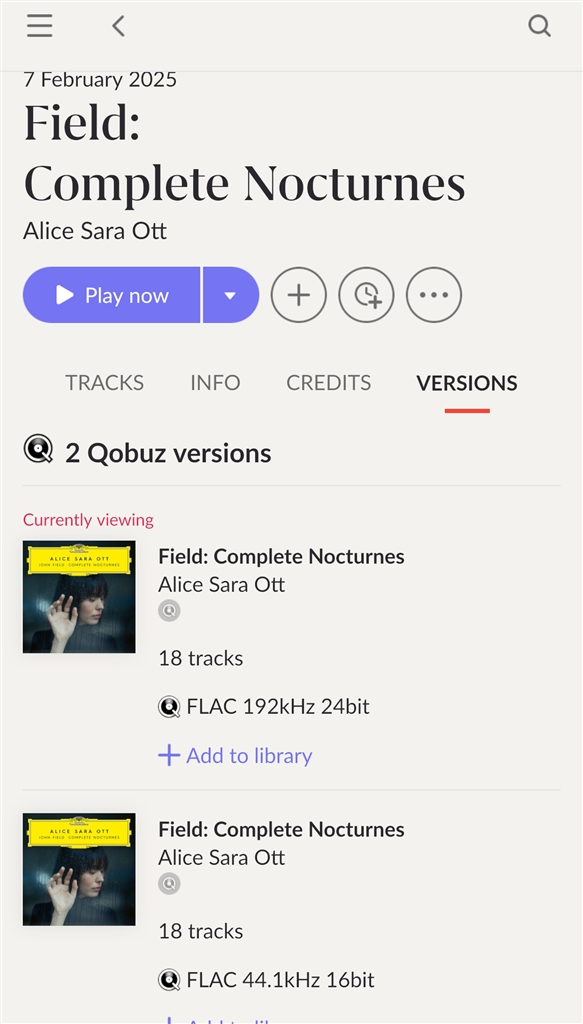Expand the Play now dropdown arrow
The width and height of the screenshot is (583, 1024).
point(231,295)
